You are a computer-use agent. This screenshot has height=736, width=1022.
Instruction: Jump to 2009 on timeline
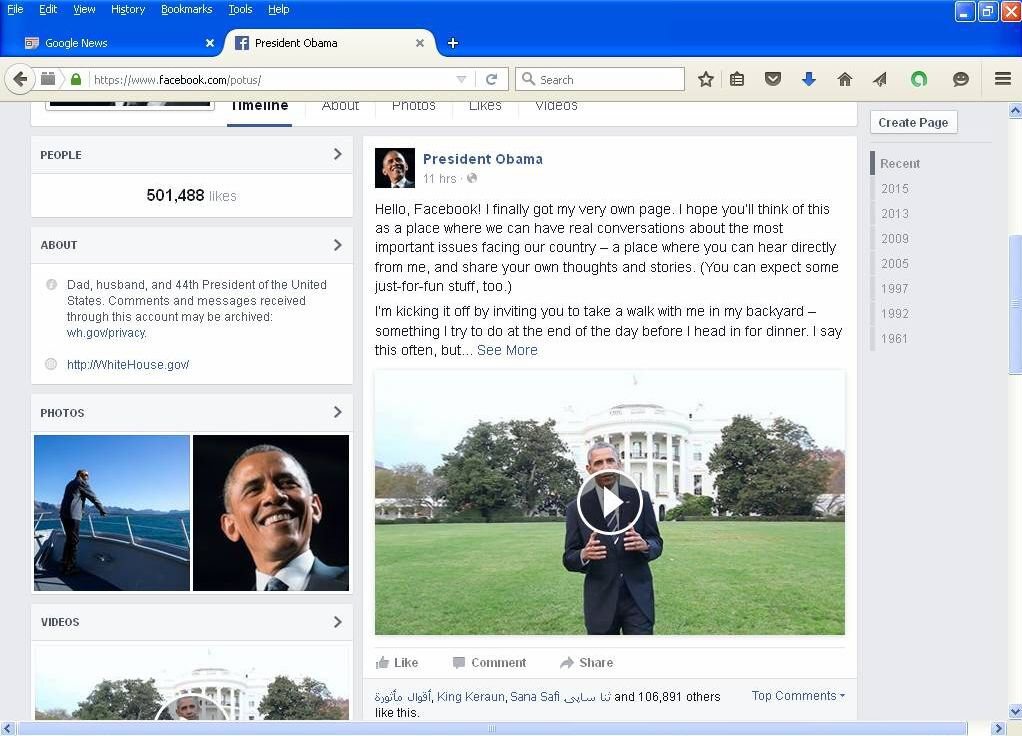coord(894,239)
